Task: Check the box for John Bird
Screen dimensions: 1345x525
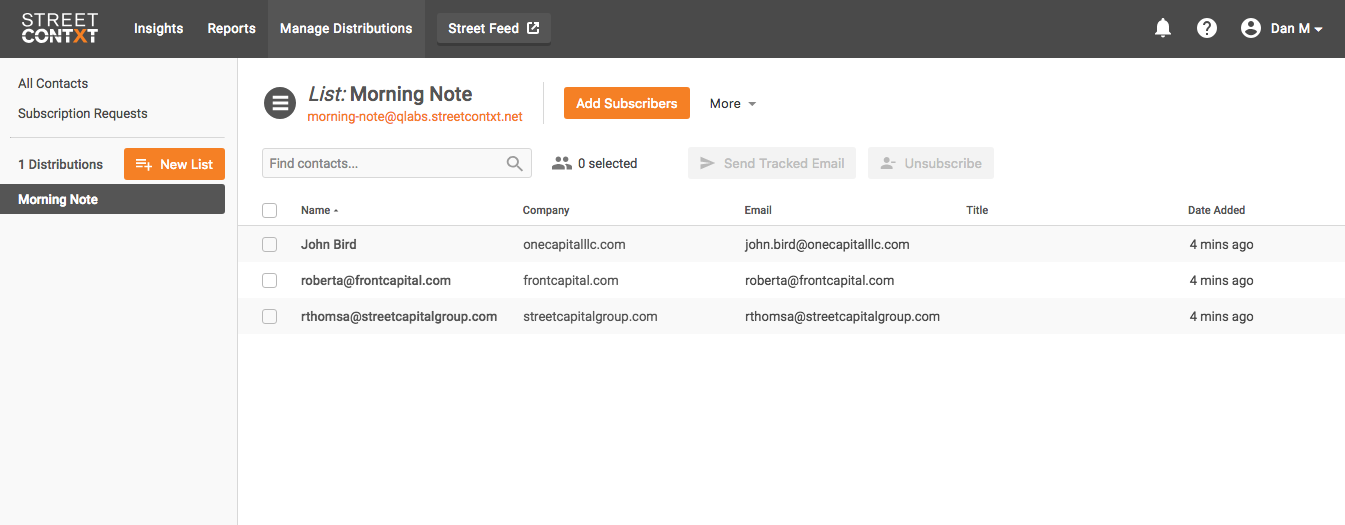Action: click(x=269, y=244)
